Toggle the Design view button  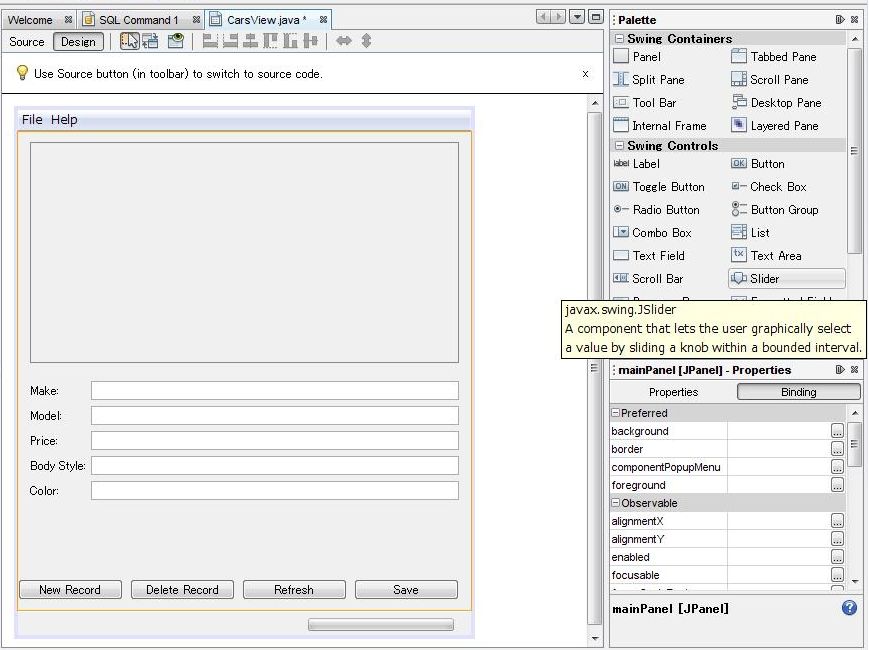(78, 42)
